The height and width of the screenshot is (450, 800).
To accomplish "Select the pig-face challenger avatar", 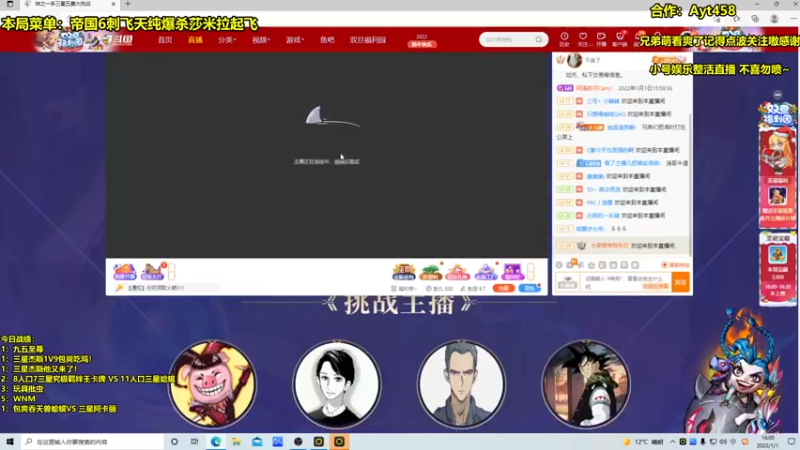I will (x=212, y=384).
